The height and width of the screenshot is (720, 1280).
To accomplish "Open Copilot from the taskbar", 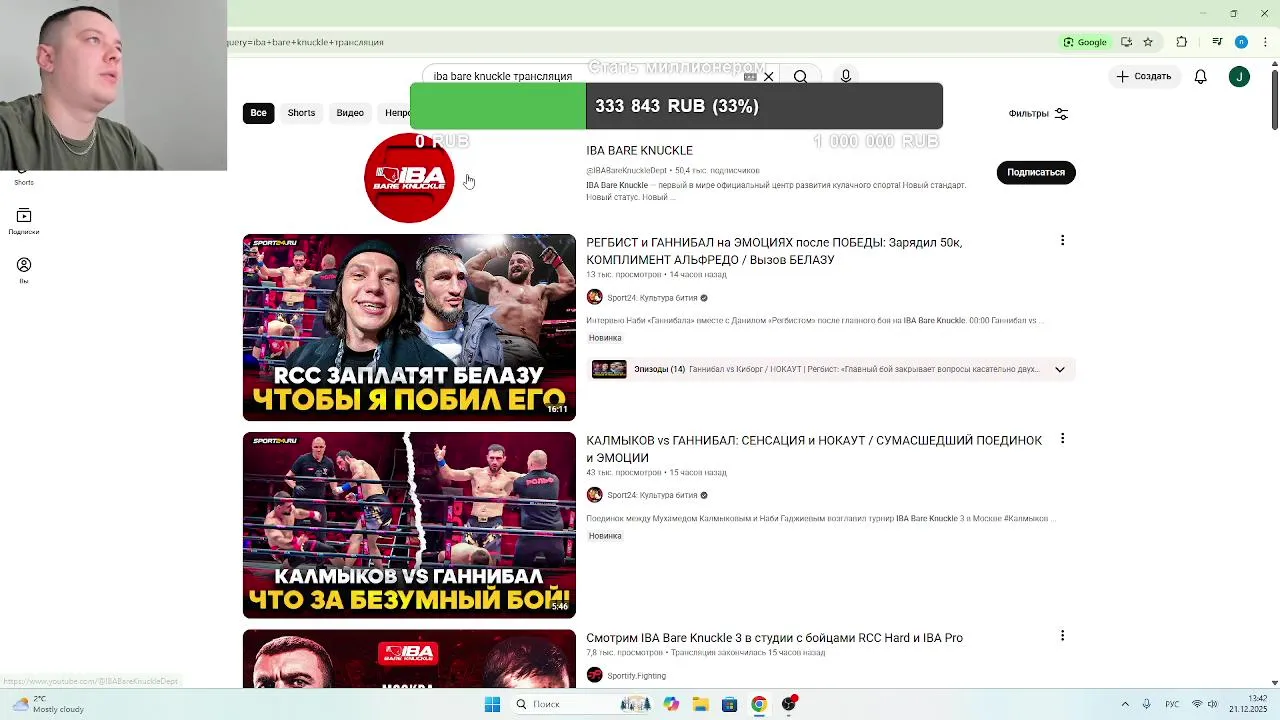I will [671, 704].
